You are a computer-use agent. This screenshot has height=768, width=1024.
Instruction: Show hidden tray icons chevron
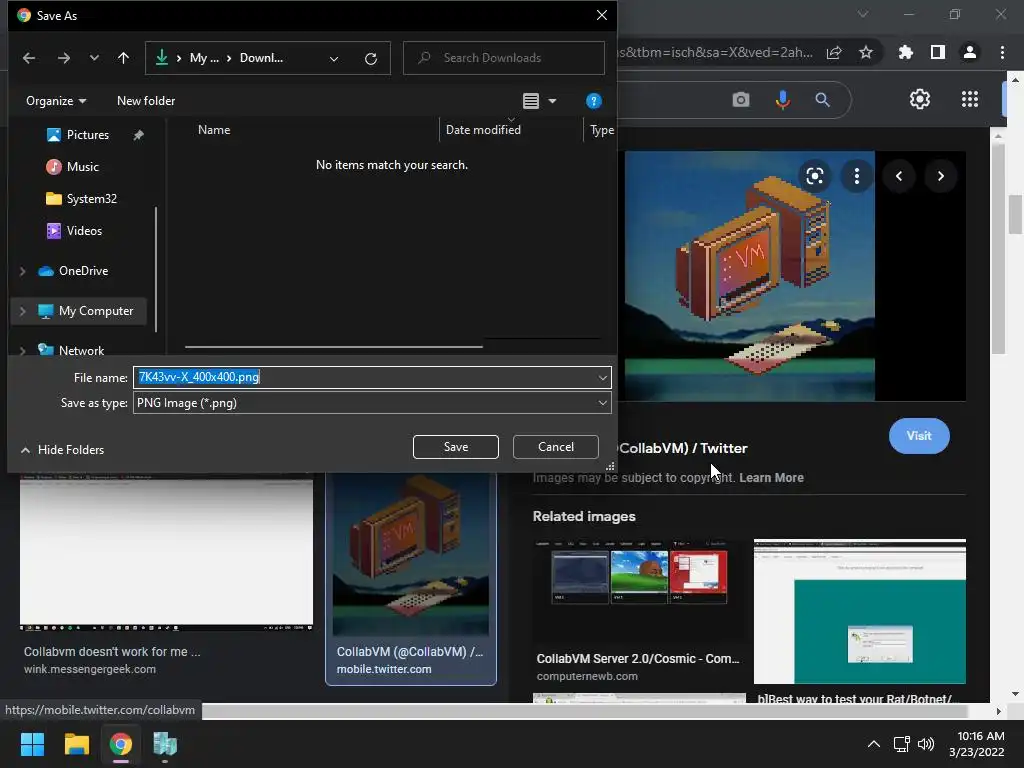pyautogui.click(x=873, y=744)
